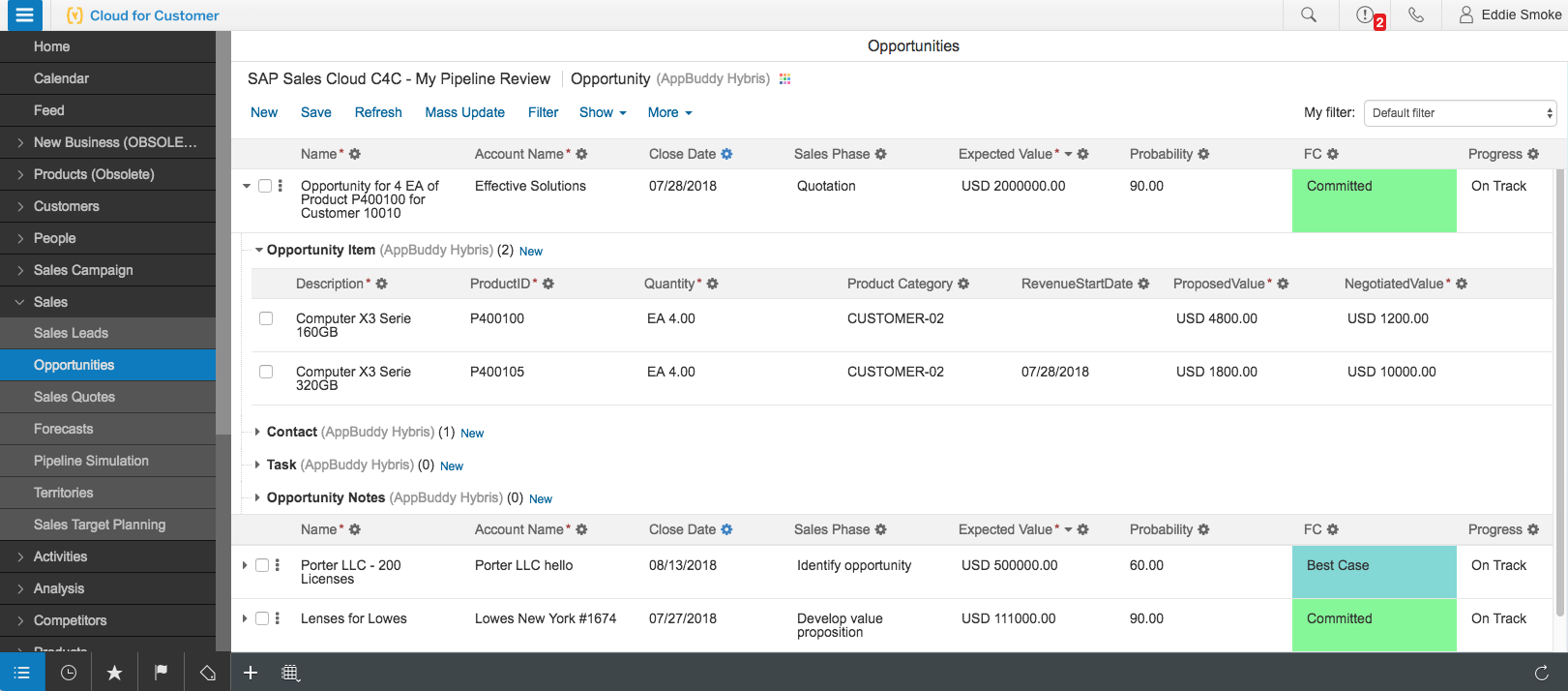Click Save in the toolbar
The image size is (1568, 691).
coord(316,112)
